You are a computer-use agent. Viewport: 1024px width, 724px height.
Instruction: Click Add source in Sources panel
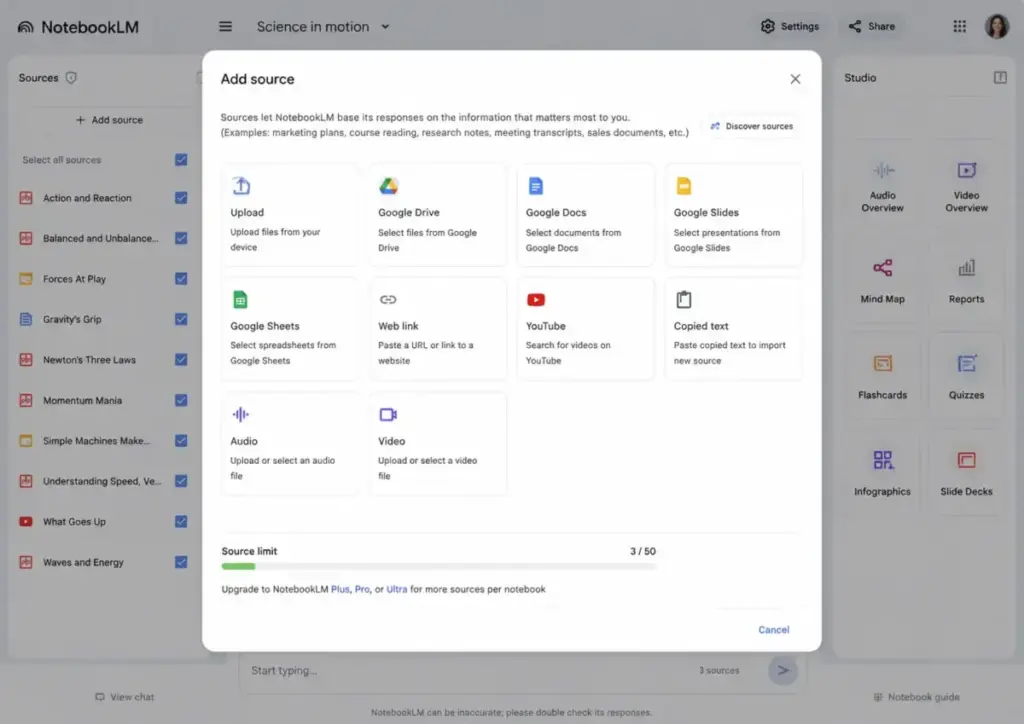click(109, 120)
